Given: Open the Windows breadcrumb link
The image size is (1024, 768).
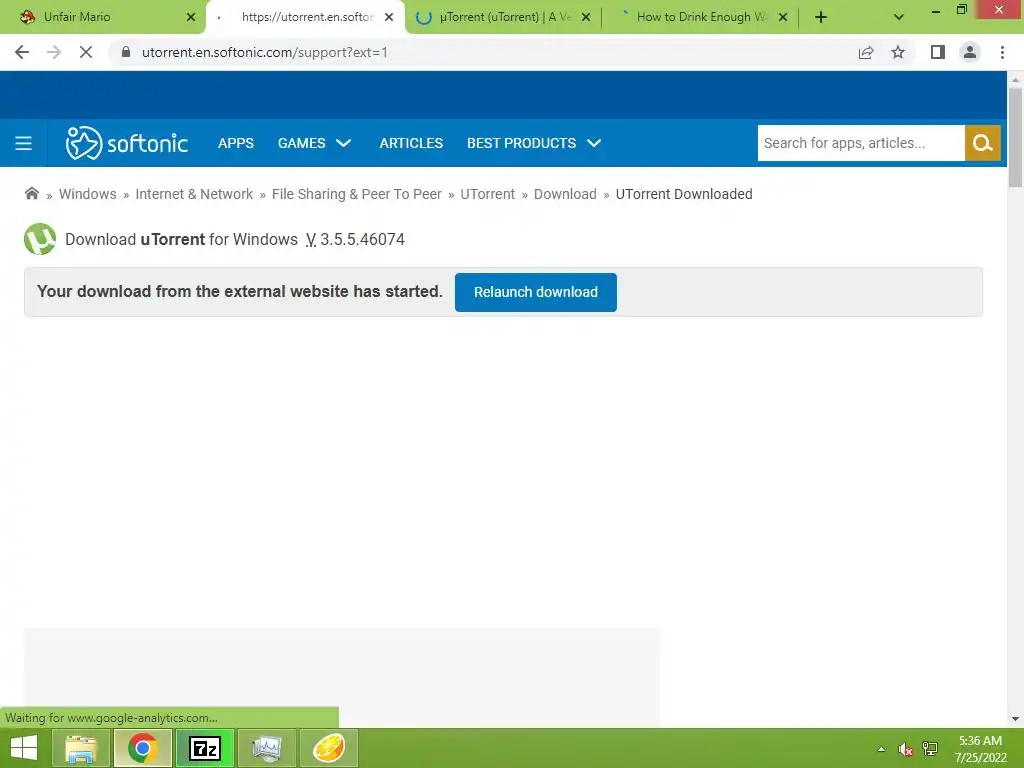Looking at the screenshot, I should click(88, 194).
